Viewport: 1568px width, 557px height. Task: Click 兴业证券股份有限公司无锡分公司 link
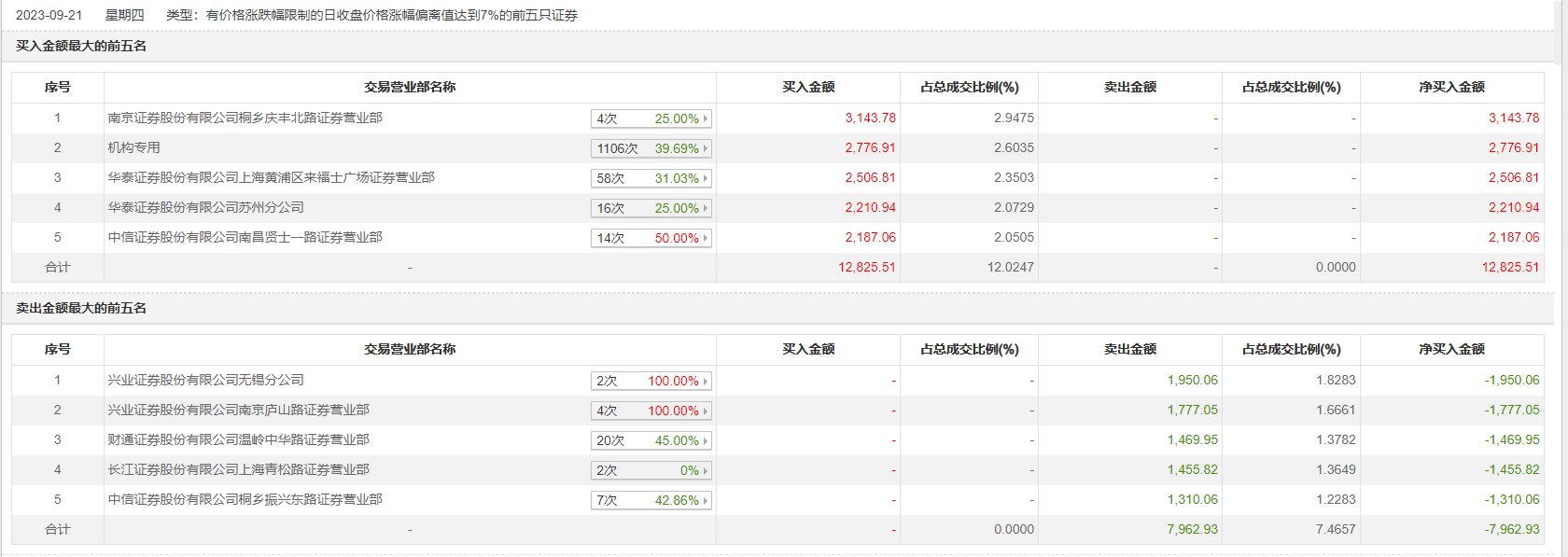click(x=205, y=380)
